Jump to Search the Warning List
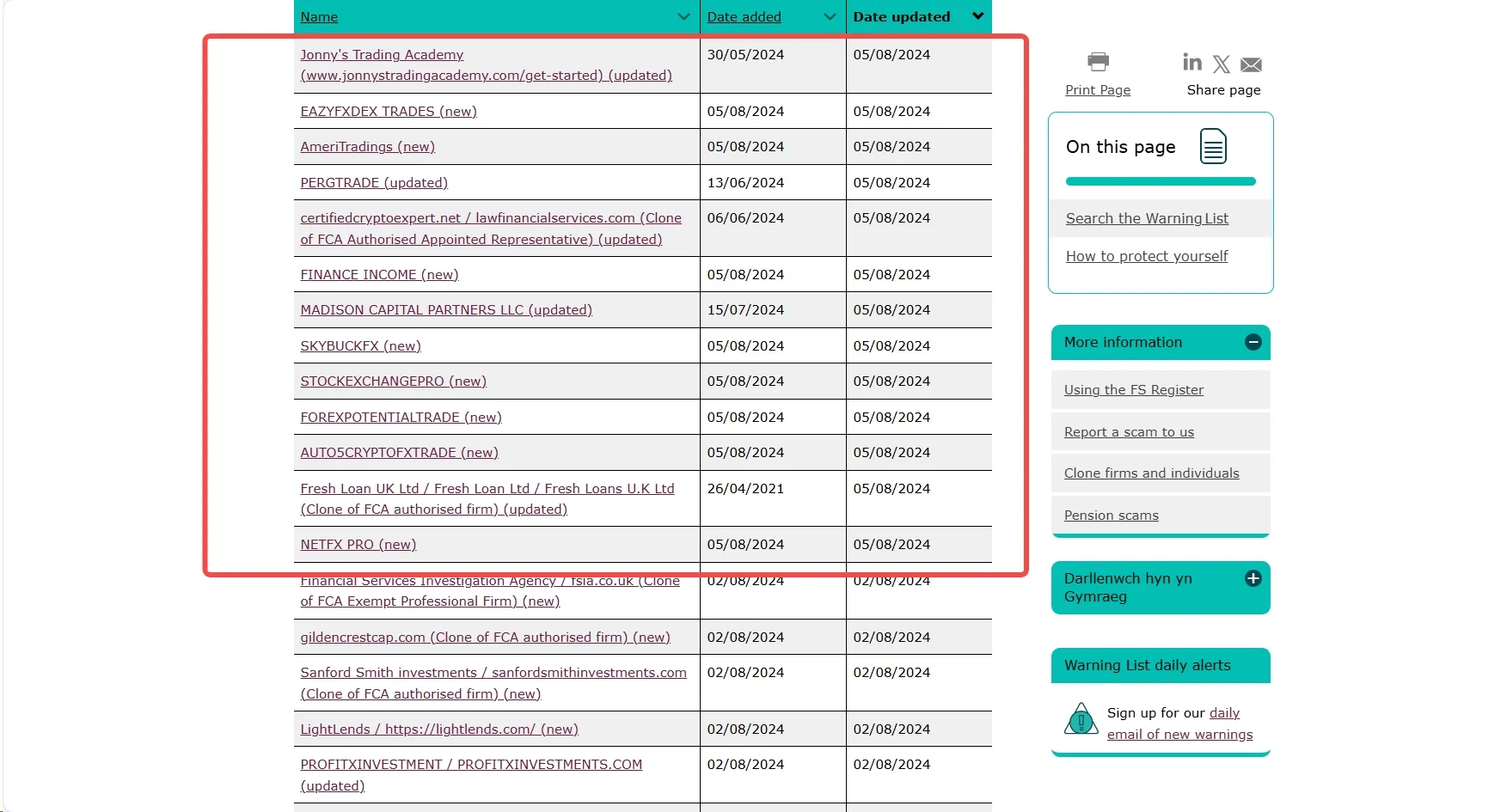The image size is (1507, 812). (x=1147, y=218)
